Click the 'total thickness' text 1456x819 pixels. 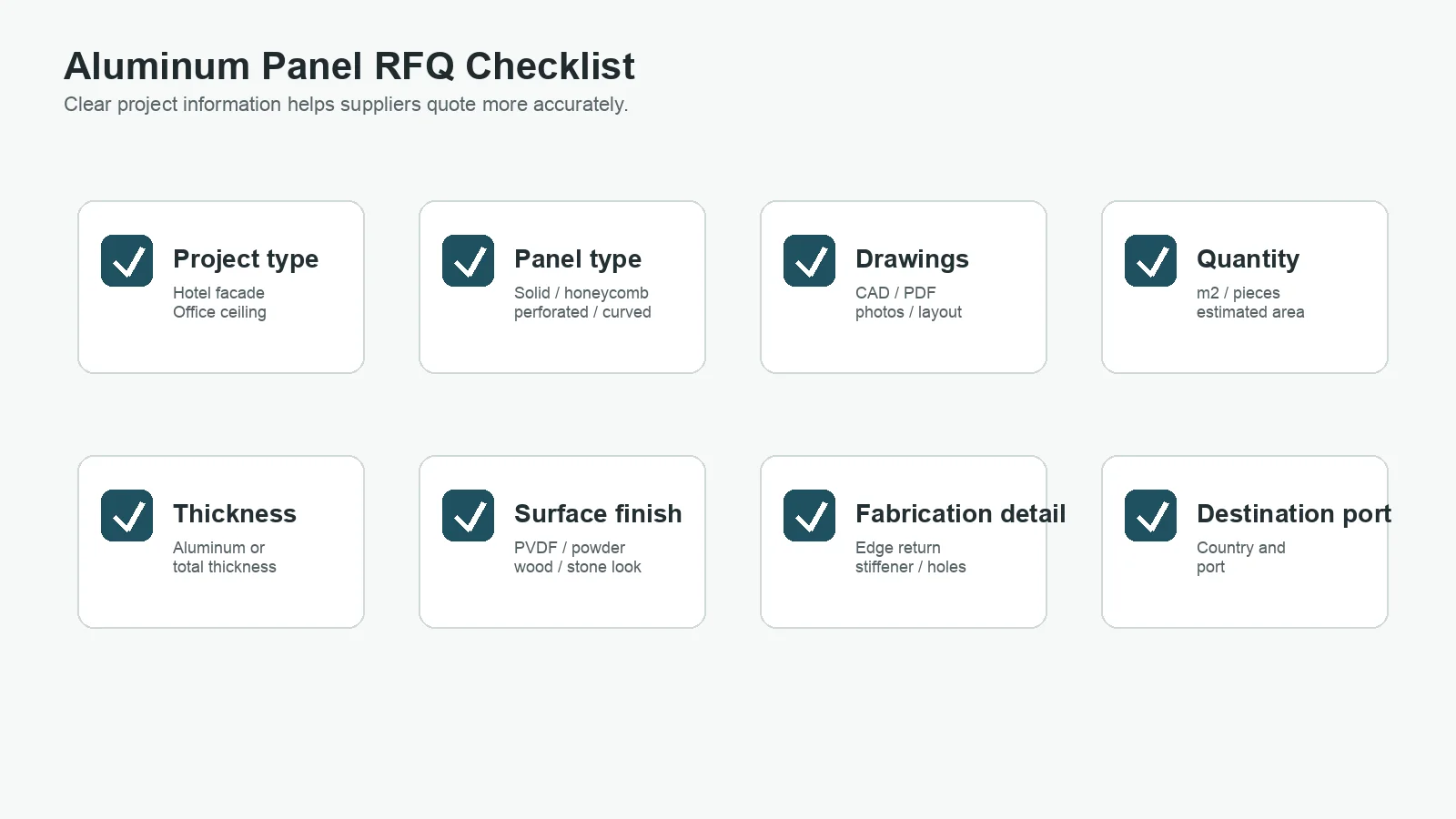[224, 567]
